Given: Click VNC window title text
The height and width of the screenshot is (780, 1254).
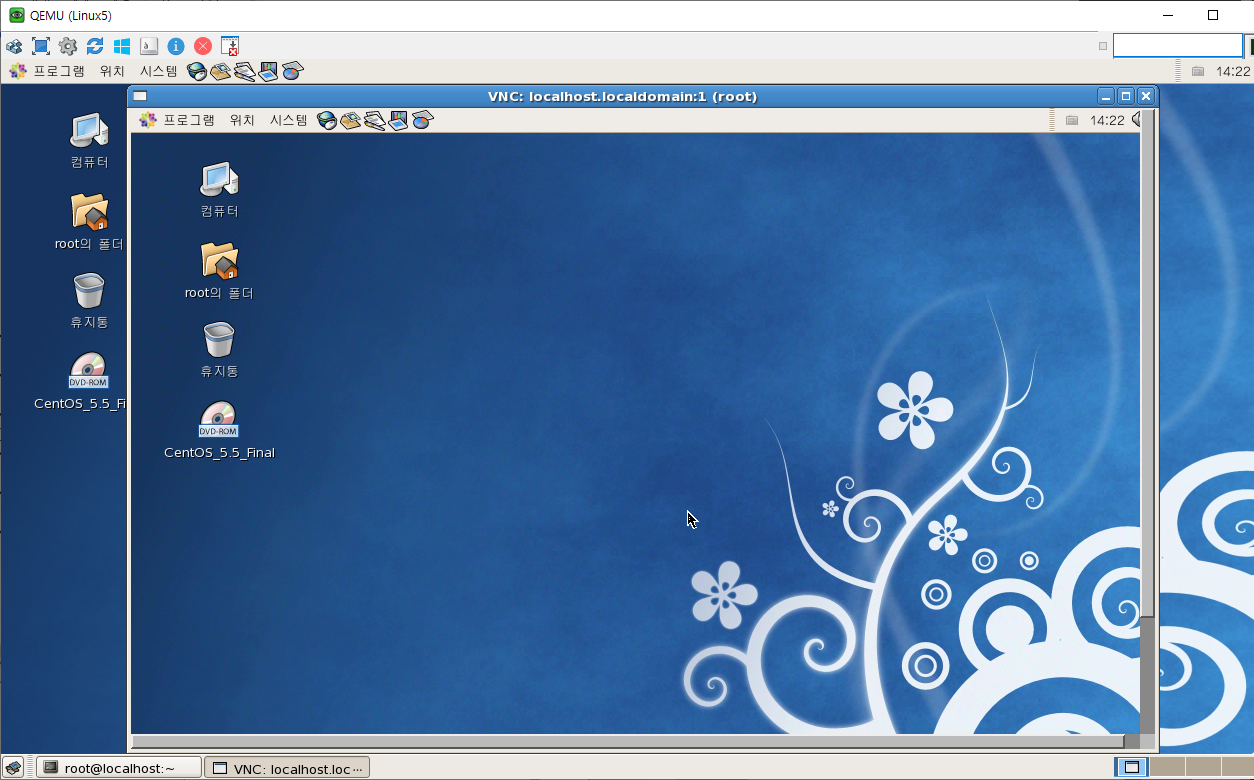Looking at the screenshot, I should click(x=622, y=96).
